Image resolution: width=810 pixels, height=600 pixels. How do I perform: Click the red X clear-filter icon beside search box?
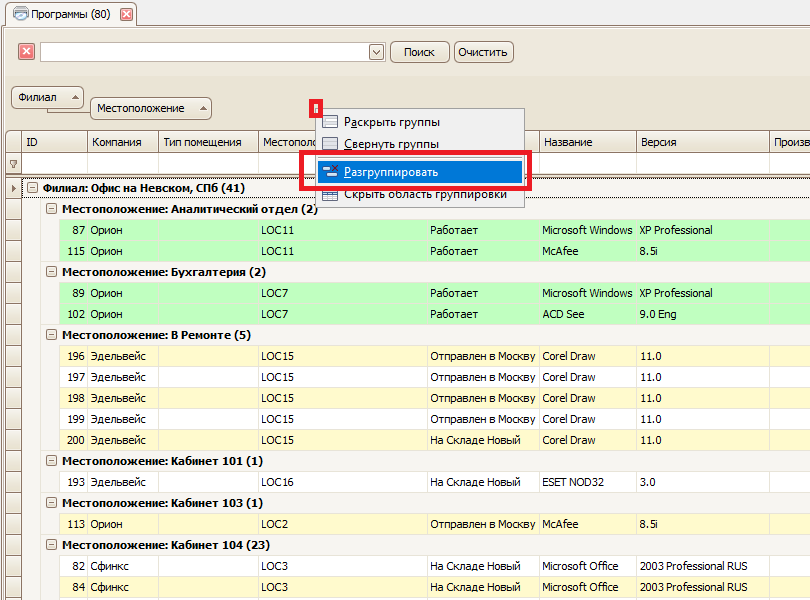26,52
